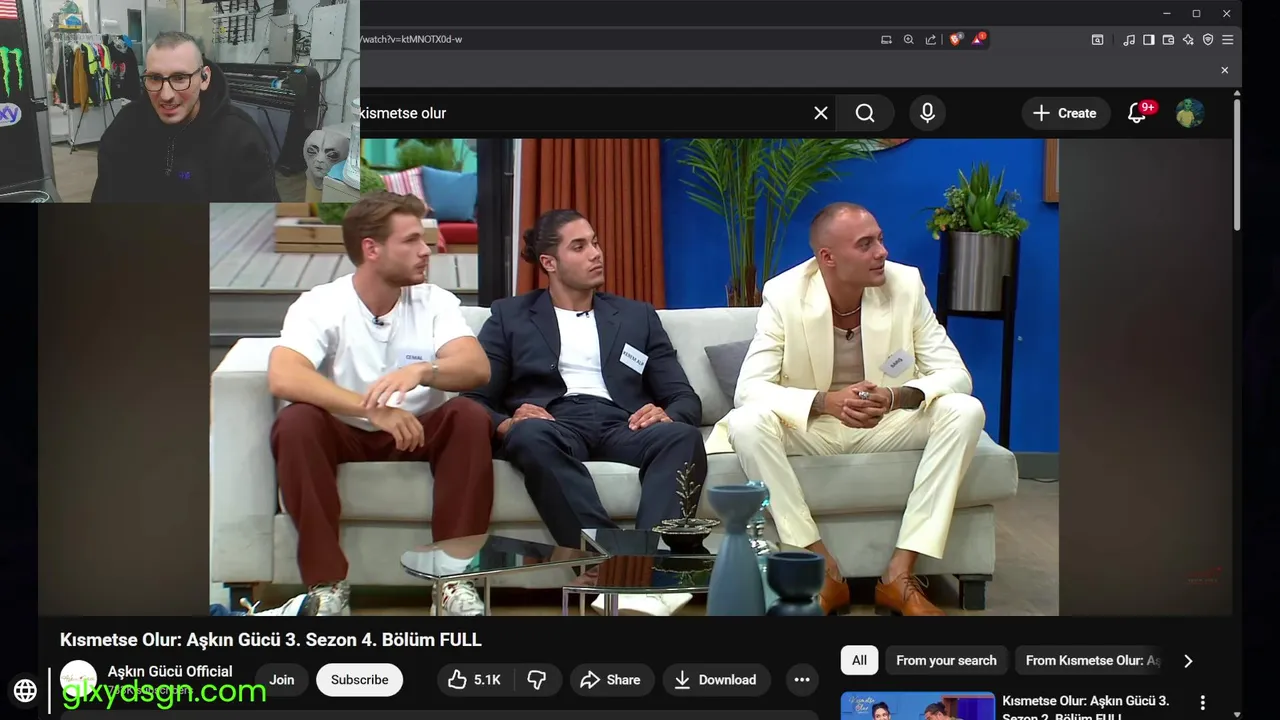Open Brave Wallet icon
The image size is (1280, 720).
[1168, 39]
